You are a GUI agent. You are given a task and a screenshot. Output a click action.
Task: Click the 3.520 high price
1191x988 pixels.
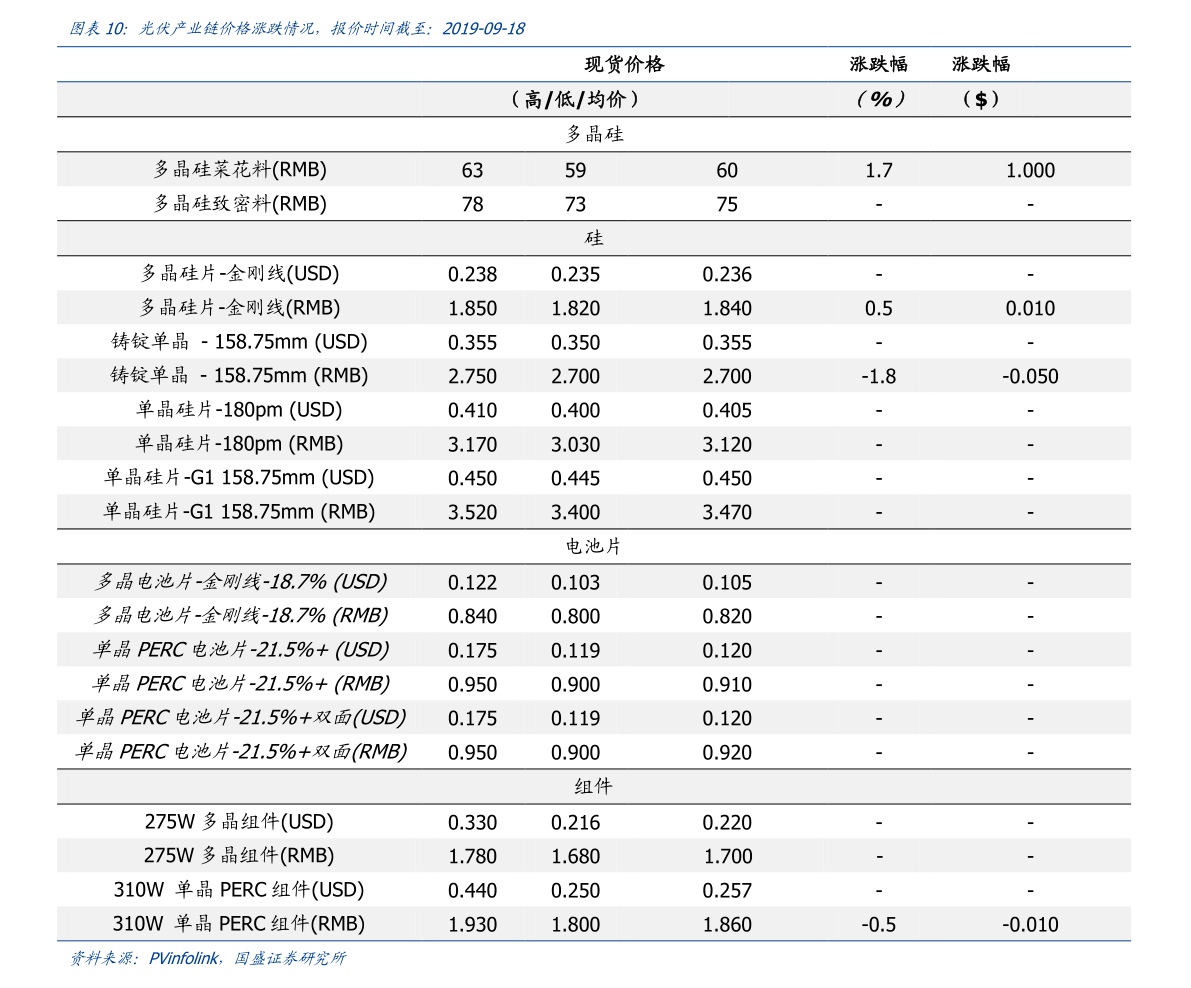(472, 513)
